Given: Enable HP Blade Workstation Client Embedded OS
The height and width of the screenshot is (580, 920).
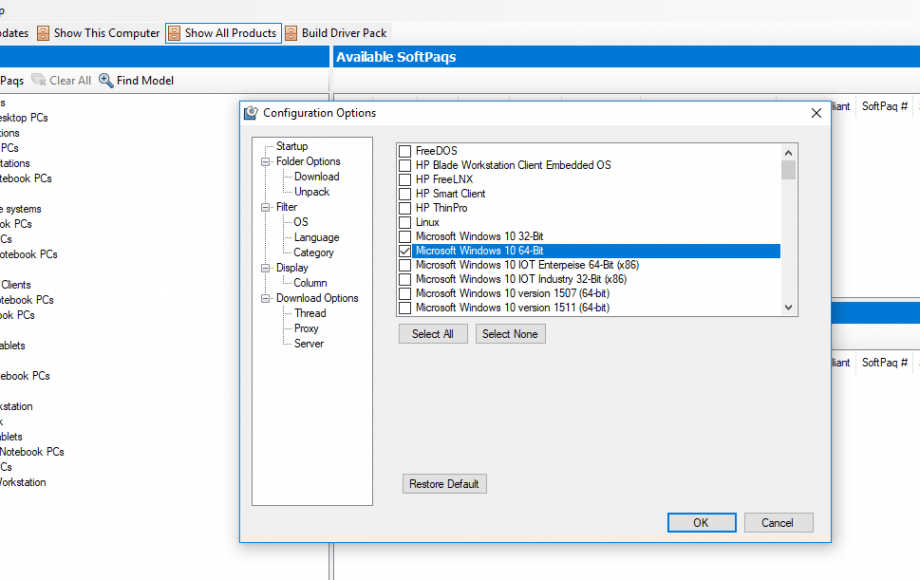Looking at the screenshot, I should (405, 165).
